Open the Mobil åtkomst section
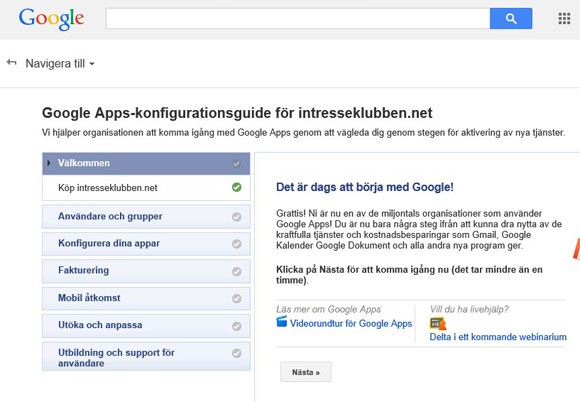580x402 pixels. point(146,298)
